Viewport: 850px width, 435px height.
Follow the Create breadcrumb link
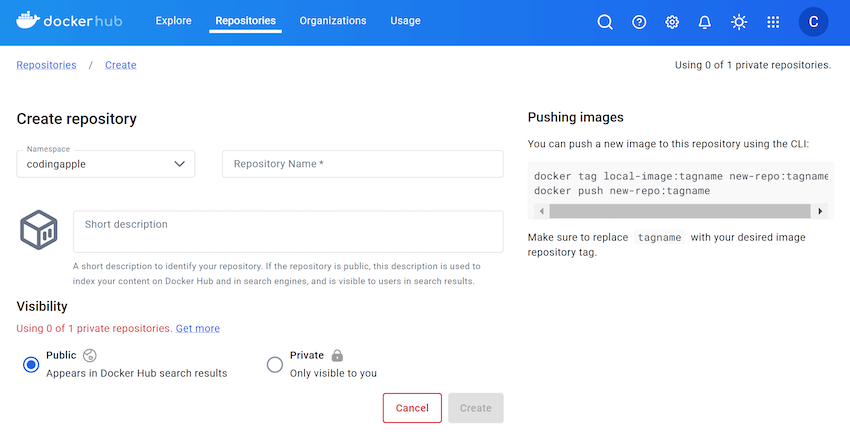click(121, 65)
